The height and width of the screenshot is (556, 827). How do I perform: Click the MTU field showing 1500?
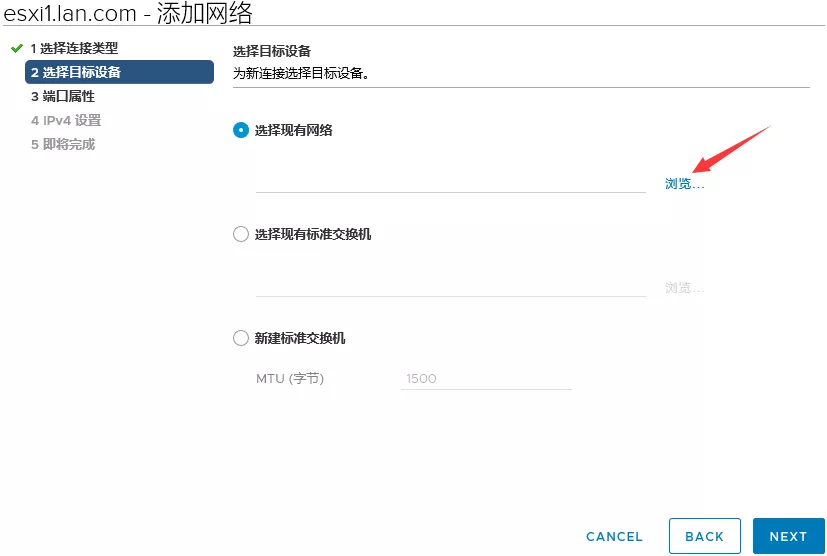click(x=485, y=379)
